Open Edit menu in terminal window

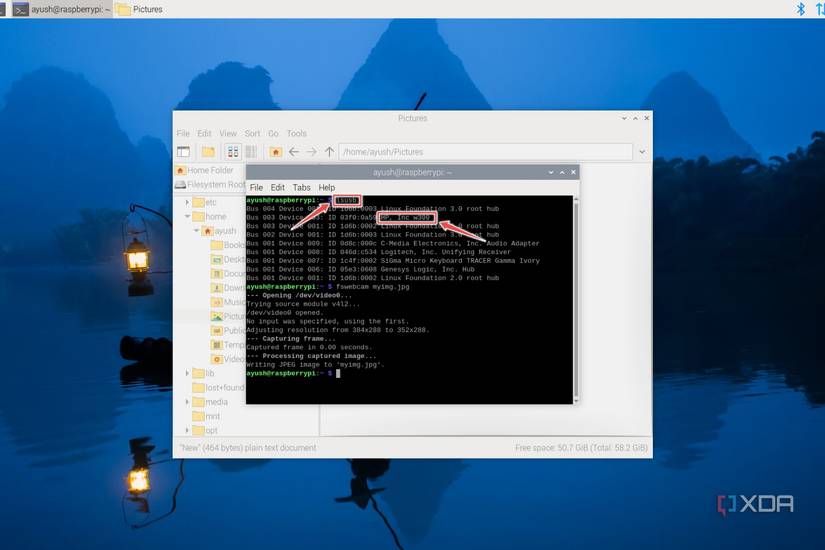[277, 187]
